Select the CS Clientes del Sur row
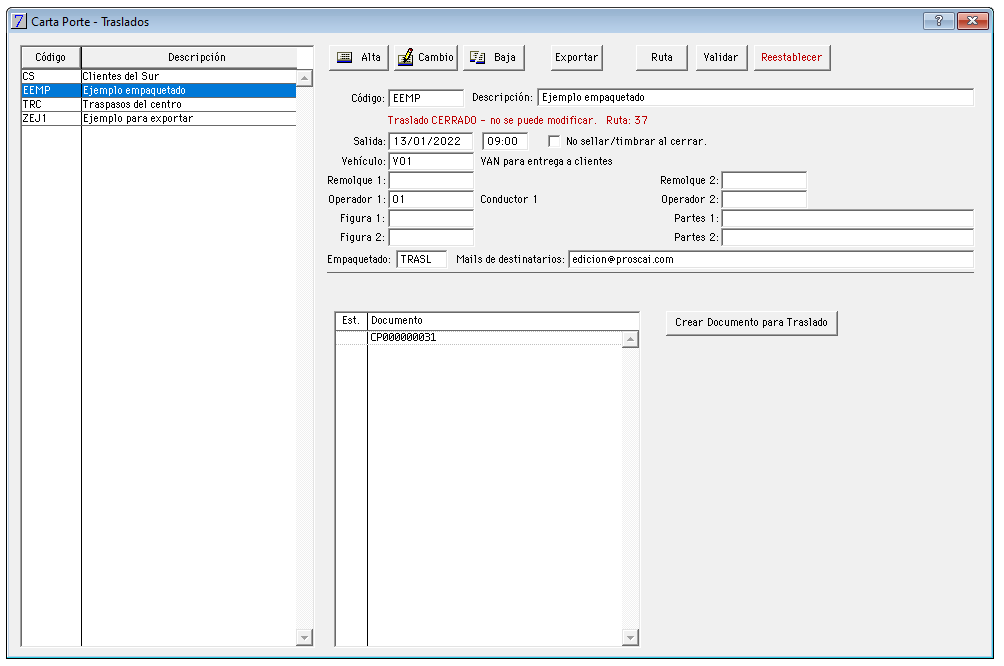This screenshot has width=1004, height=666. pyautogui.click(x=159, y=76)
